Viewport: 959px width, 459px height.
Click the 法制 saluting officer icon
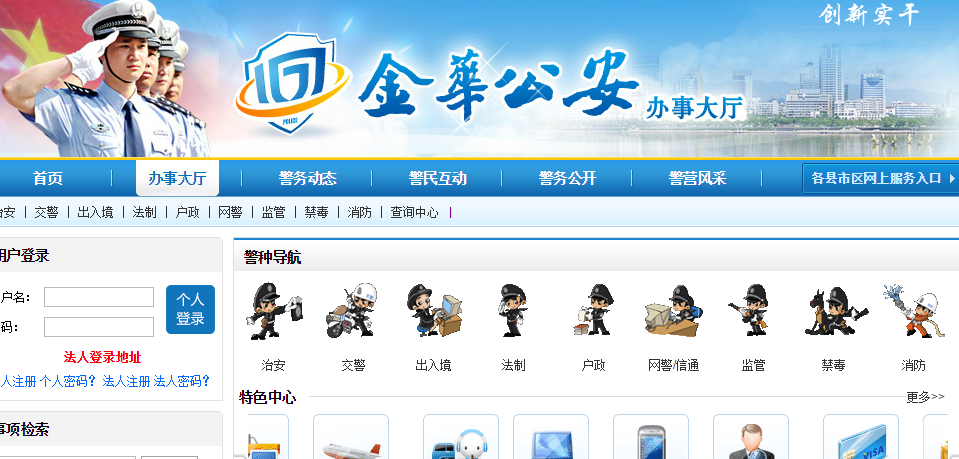click(513, 310)
